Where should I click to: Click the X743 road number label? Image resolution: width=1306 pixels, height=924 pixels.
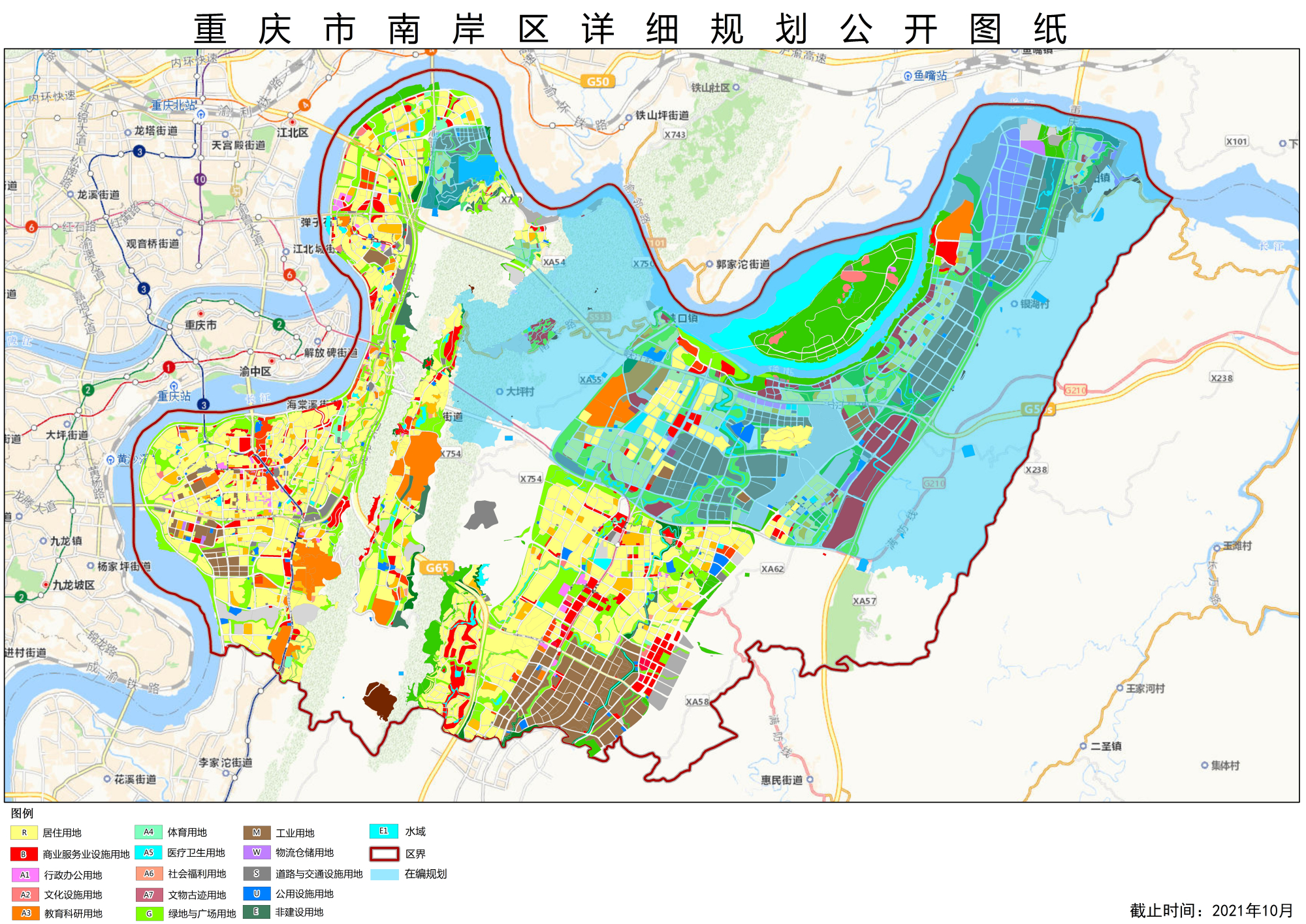point(675,135)
